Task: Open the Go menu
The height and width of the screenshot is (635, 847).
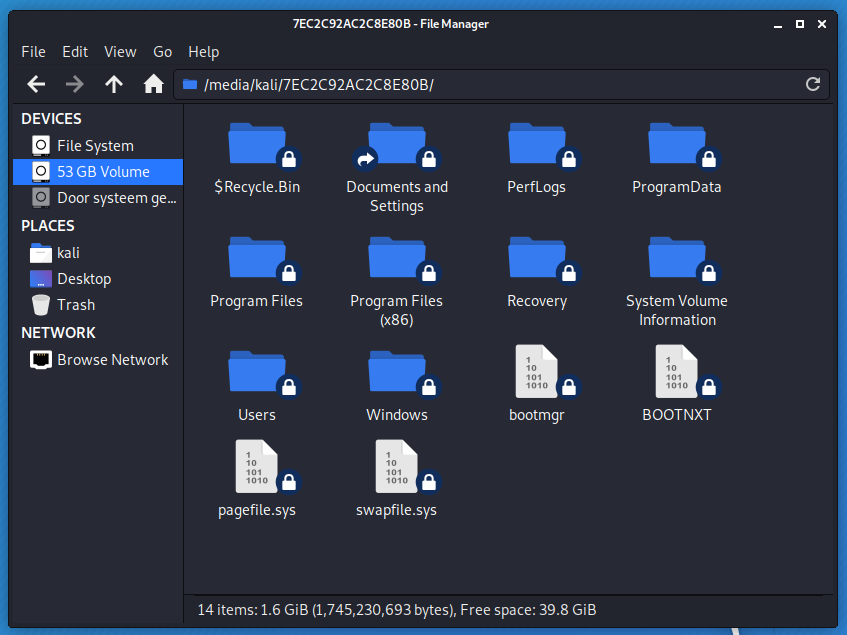Action: click(x=163, y=52)
